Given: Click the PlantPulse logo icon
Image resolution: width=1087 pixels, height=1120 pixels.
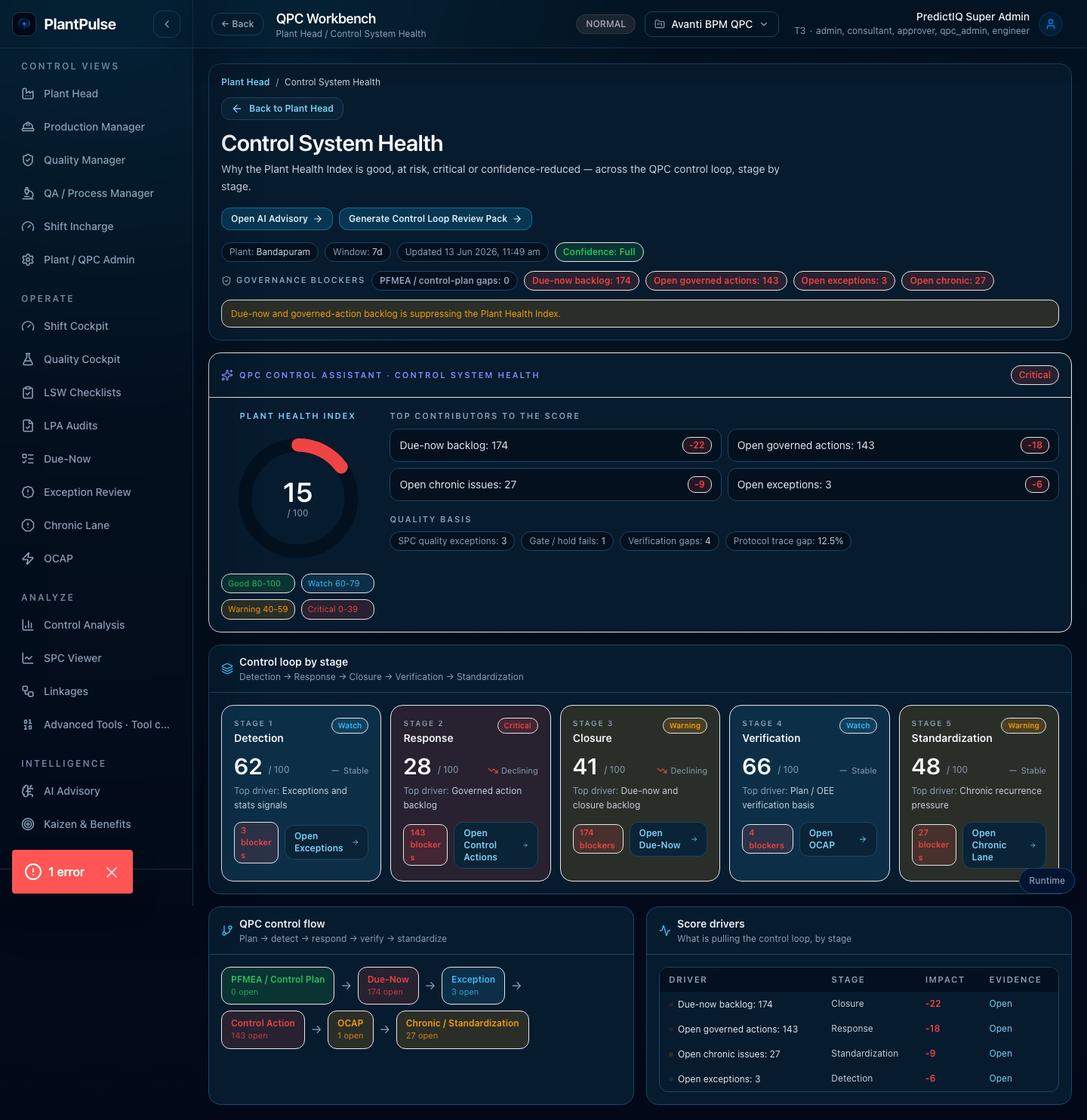Looking at the screenshot, I should (24, 24).
